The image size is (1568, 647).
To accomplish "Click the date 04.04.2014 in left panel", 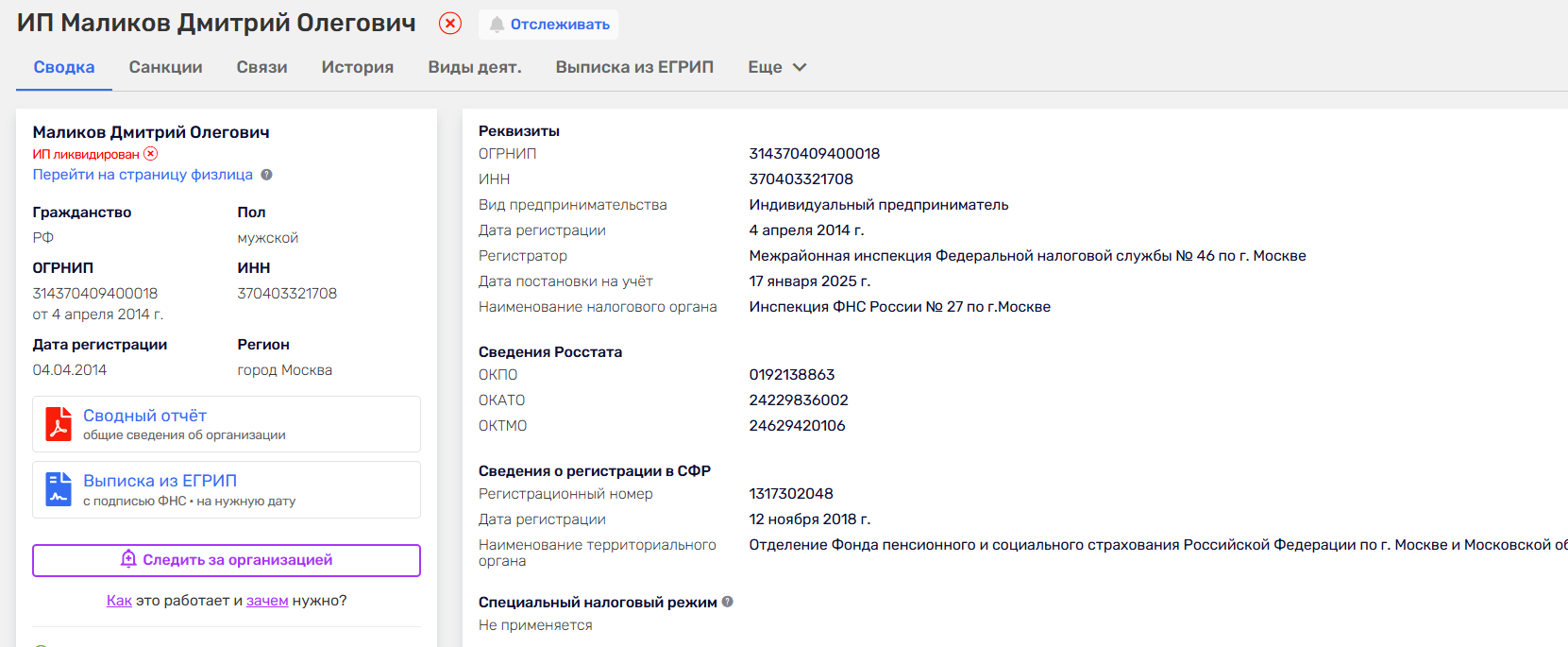I will coord(70,370).
